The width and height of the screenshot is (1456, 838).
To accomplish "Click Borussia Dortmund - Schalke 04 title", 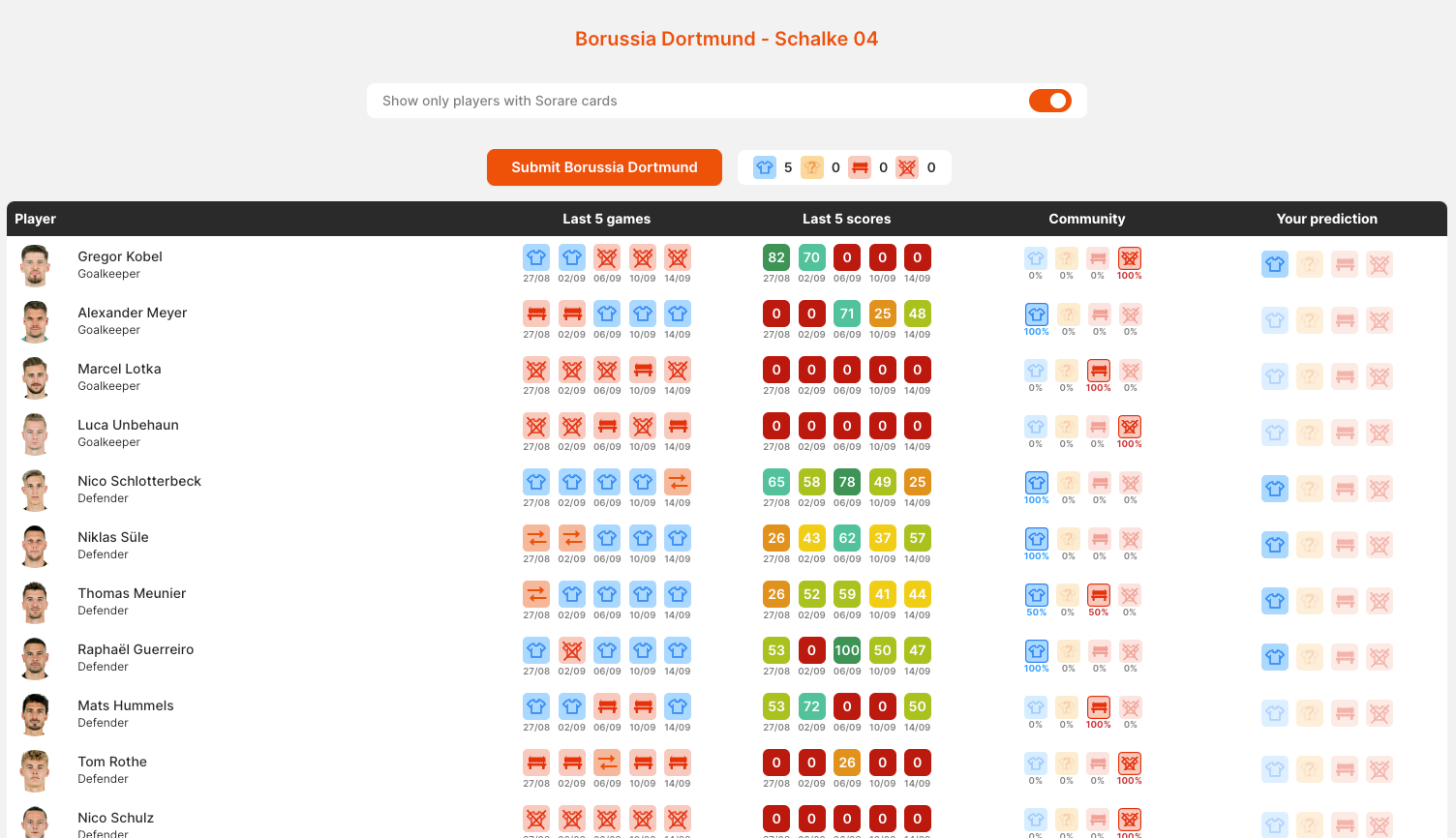I will click(727, 39).
